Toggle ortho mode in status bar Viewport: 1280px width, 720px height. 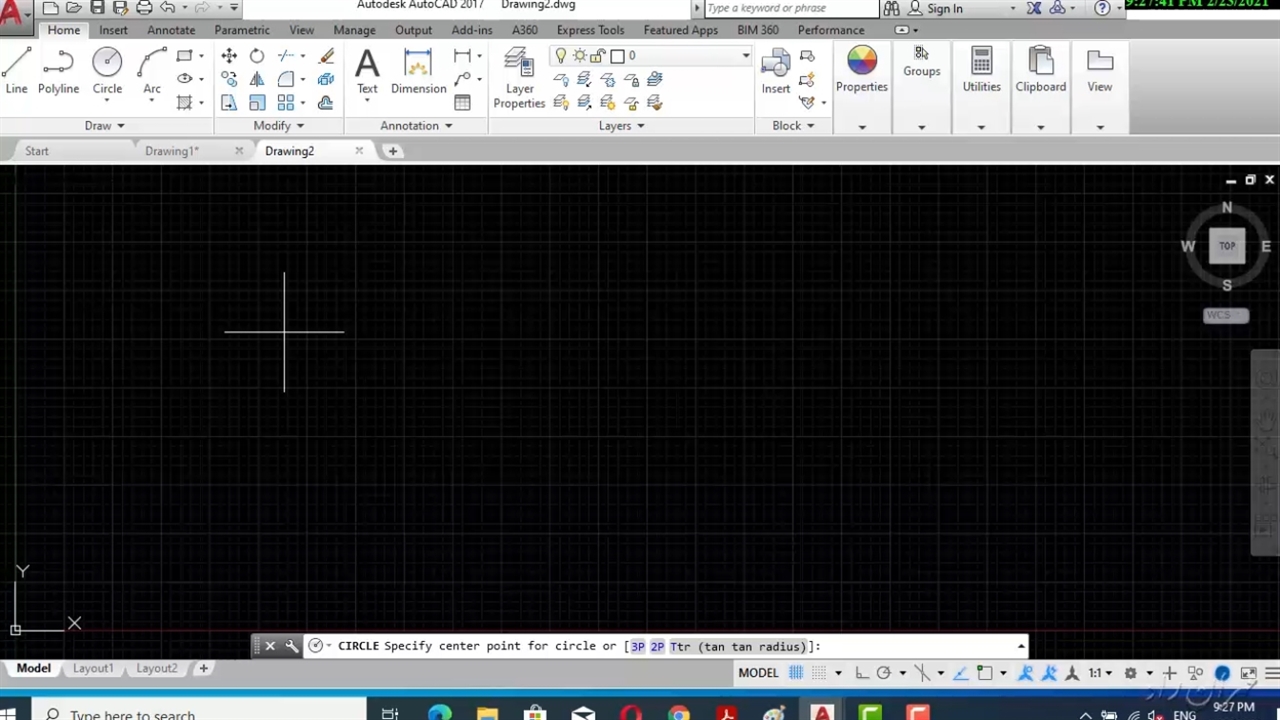click(861, 673)
